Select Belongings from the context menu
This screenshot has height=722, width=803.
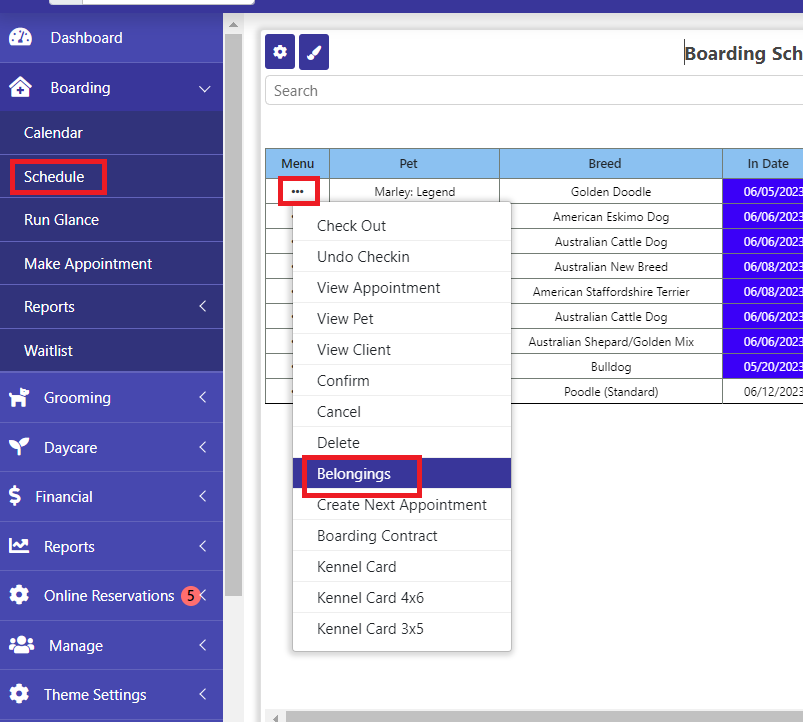(354, 474)
